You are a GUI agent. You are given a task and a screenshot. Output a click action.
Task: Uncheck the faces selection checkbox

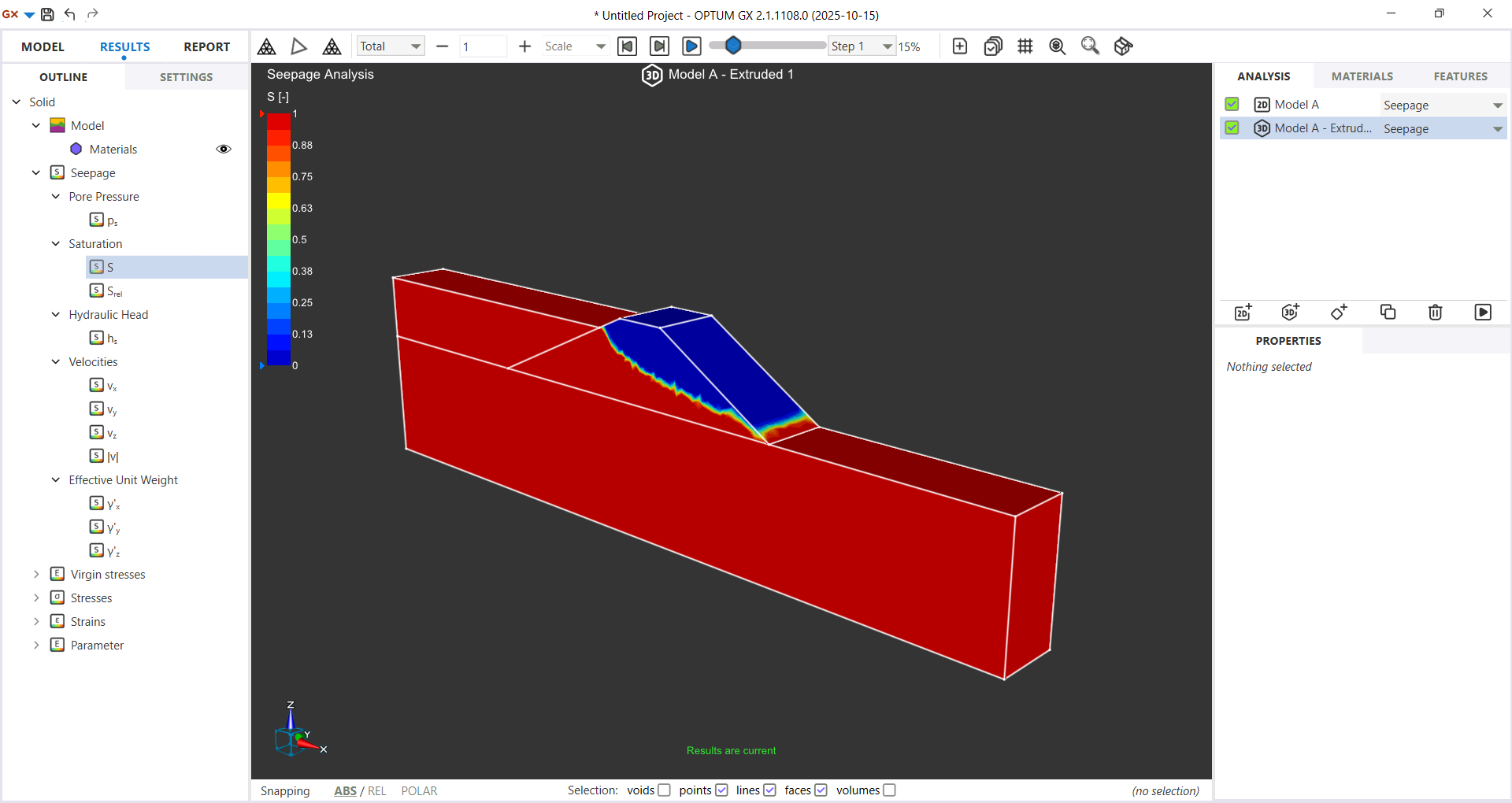(x=821, y=790)
